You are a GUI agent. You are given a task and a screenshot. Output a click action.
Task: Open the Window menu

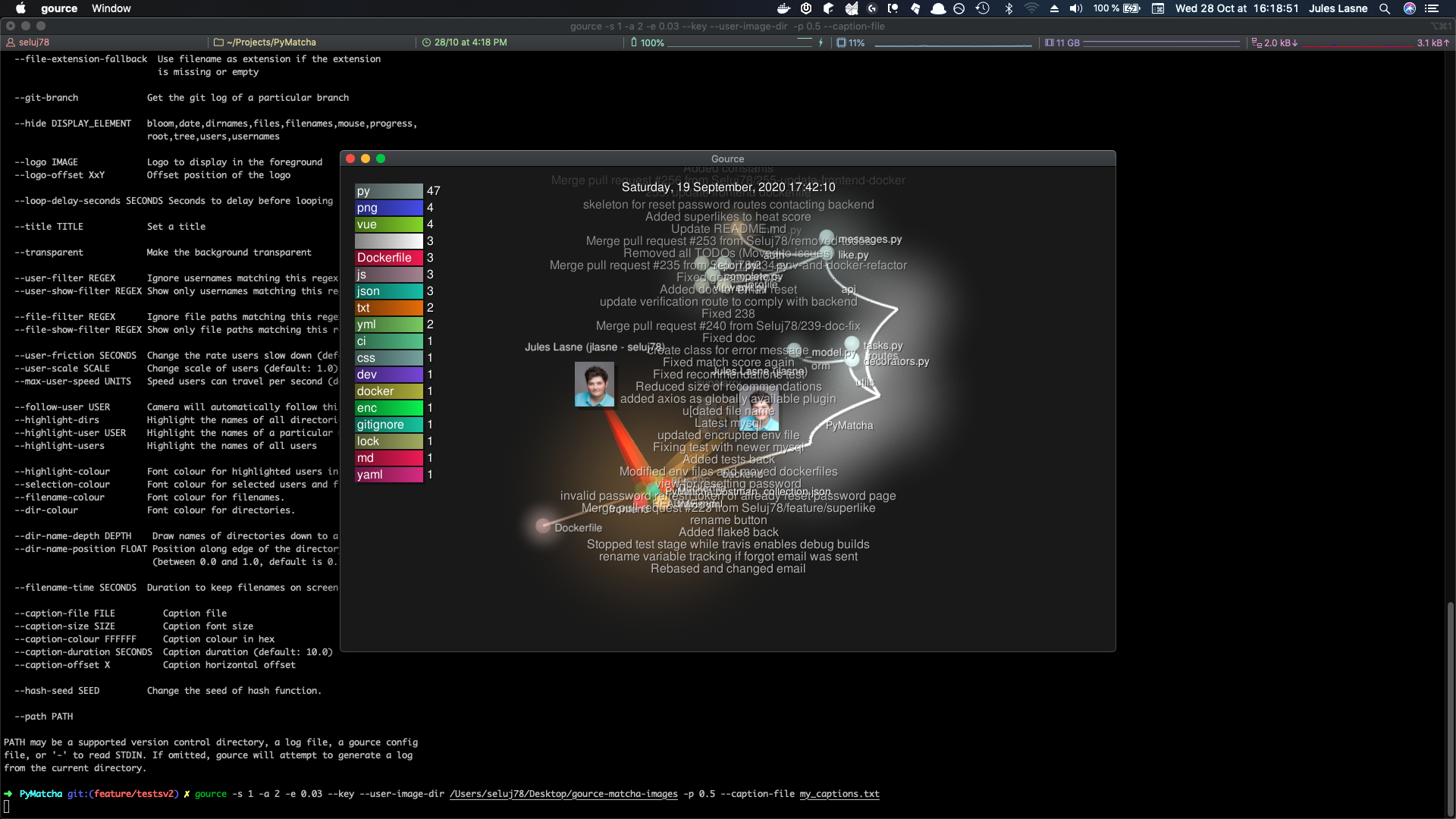coord(111,8)
